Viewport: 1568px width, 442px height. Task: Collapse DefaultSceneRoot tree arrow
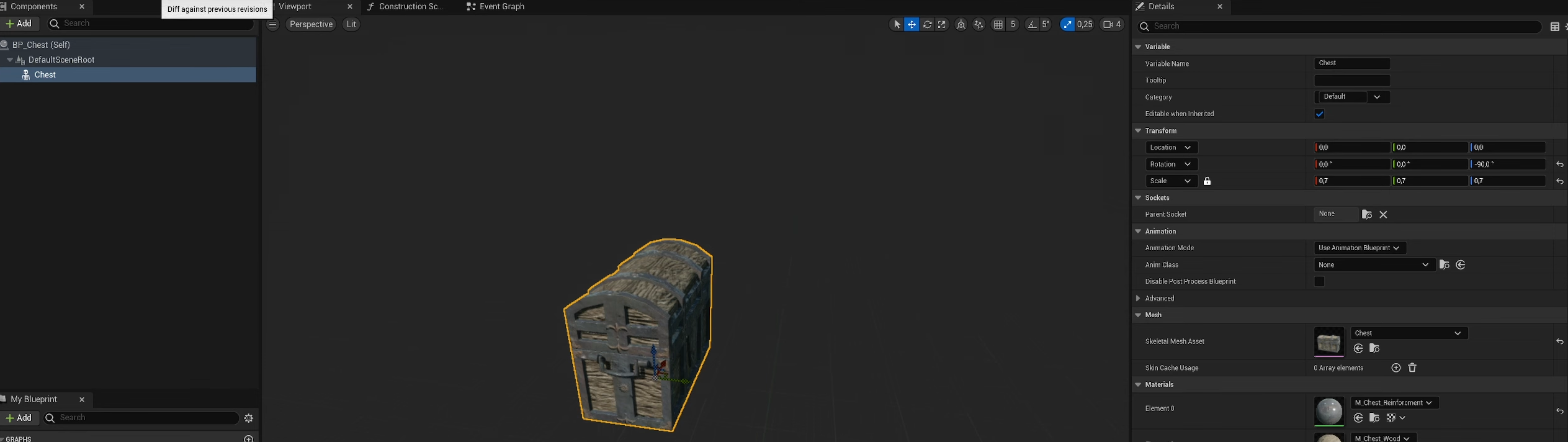[10, 60]
